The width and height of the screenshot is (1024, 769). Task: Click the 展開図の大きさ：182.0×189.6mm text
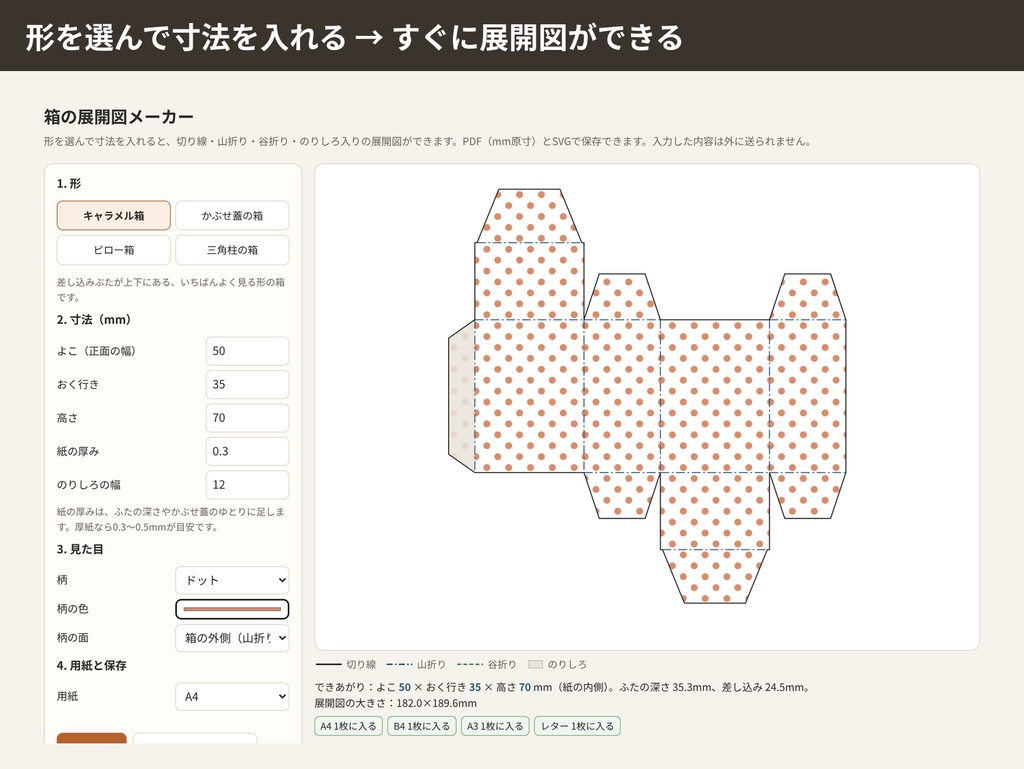[x=396, y=703]
